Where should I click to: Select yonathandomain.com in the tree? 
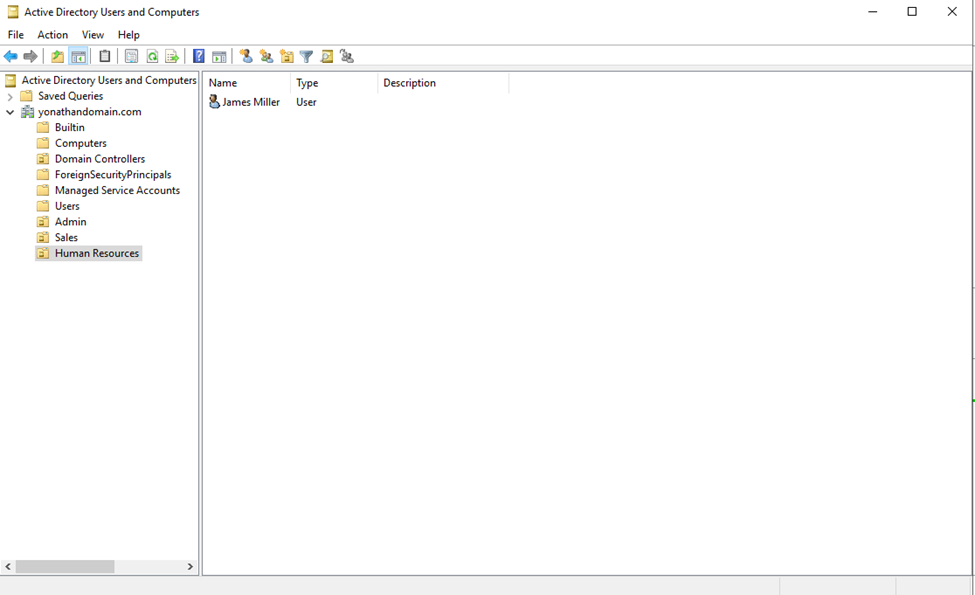coord(90,112)
